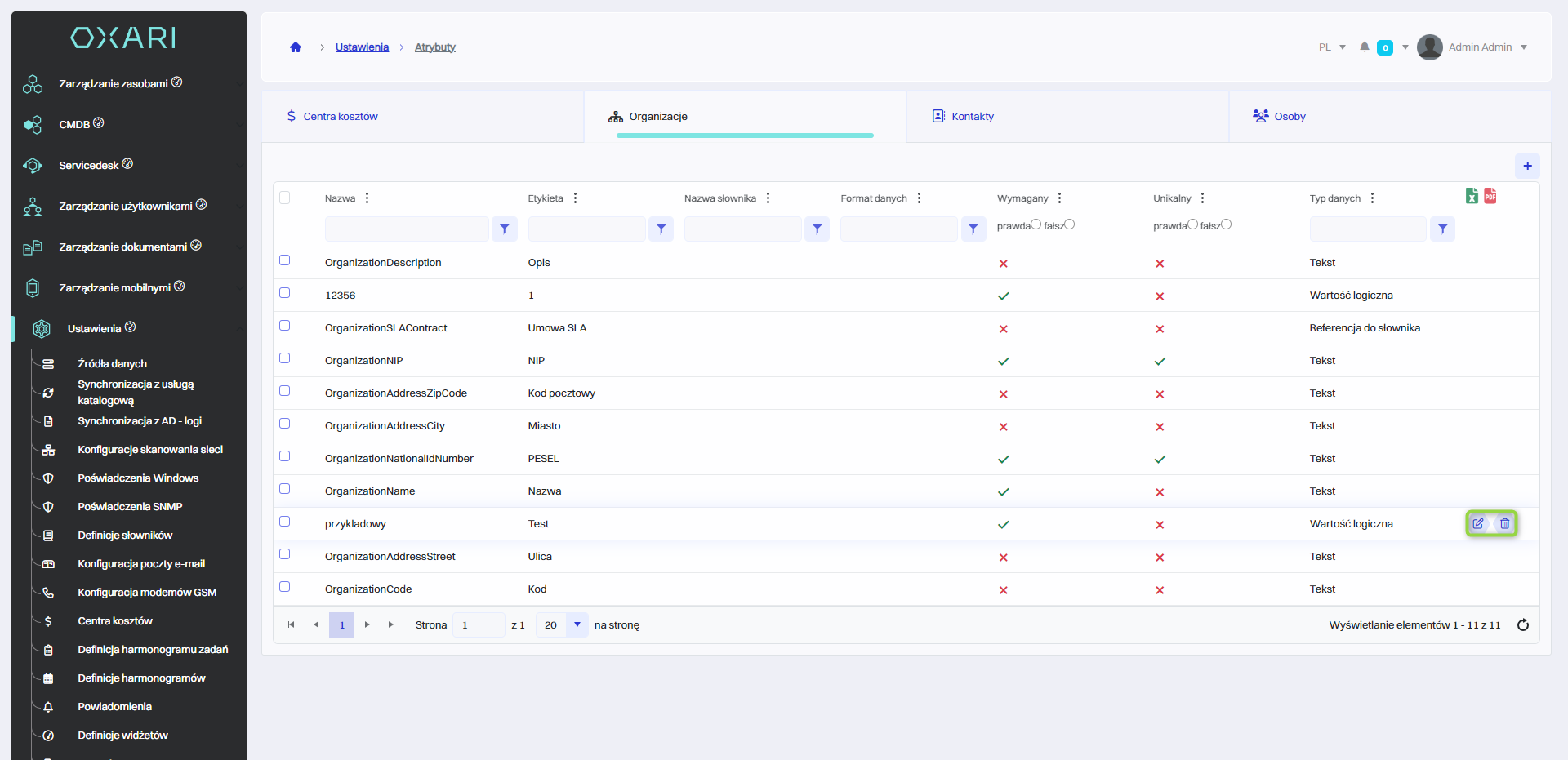Add new attribute with plus button
The height and width of the screenshot is (760, 1568).
point(1527,166)
